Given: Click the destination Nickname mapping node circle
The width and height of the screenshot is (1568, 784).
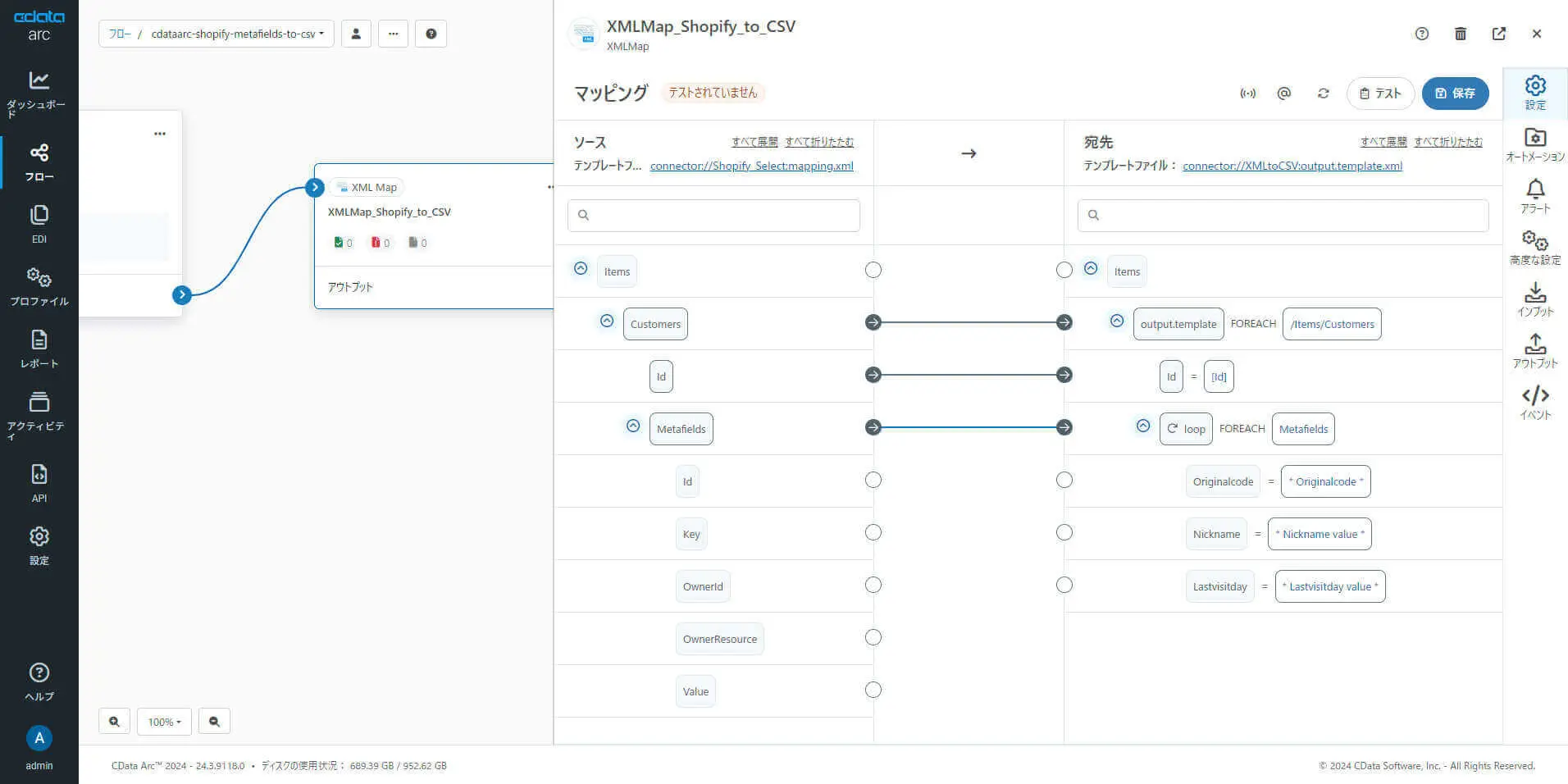Looking at the screenshot, I should [1064, 533].
